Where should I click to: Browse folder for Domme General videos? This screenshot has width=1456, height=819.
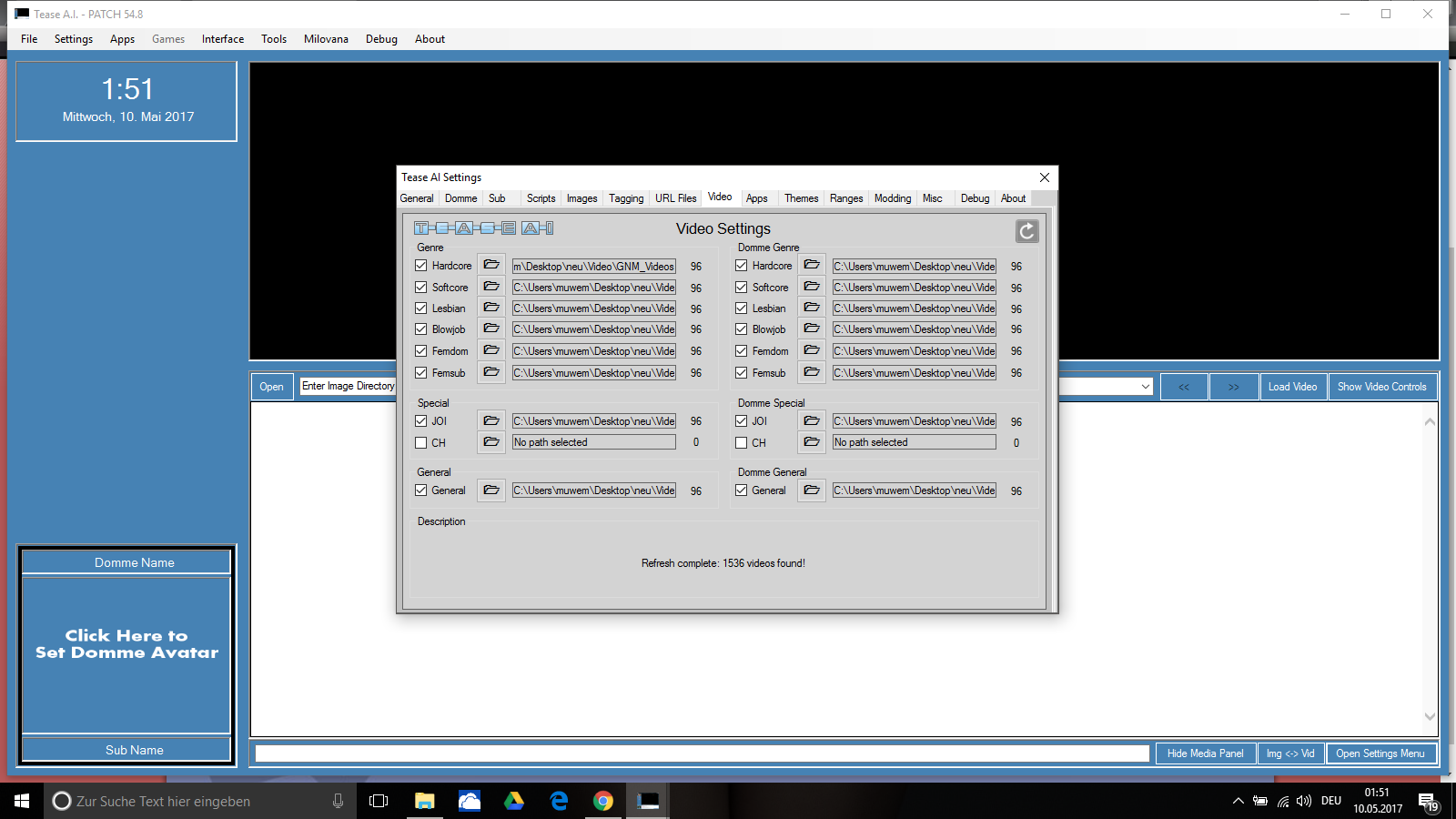pyautogui.click(x=812, y=490)
